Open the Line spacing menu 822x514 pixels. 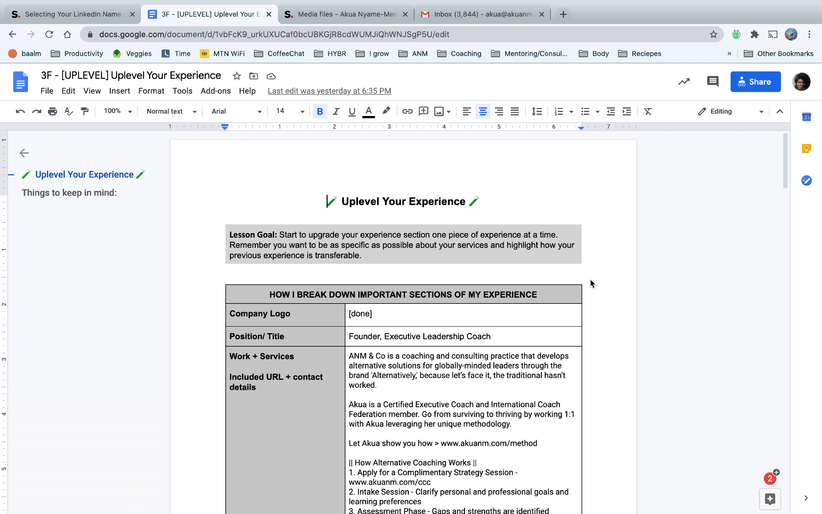coord(537,111)
